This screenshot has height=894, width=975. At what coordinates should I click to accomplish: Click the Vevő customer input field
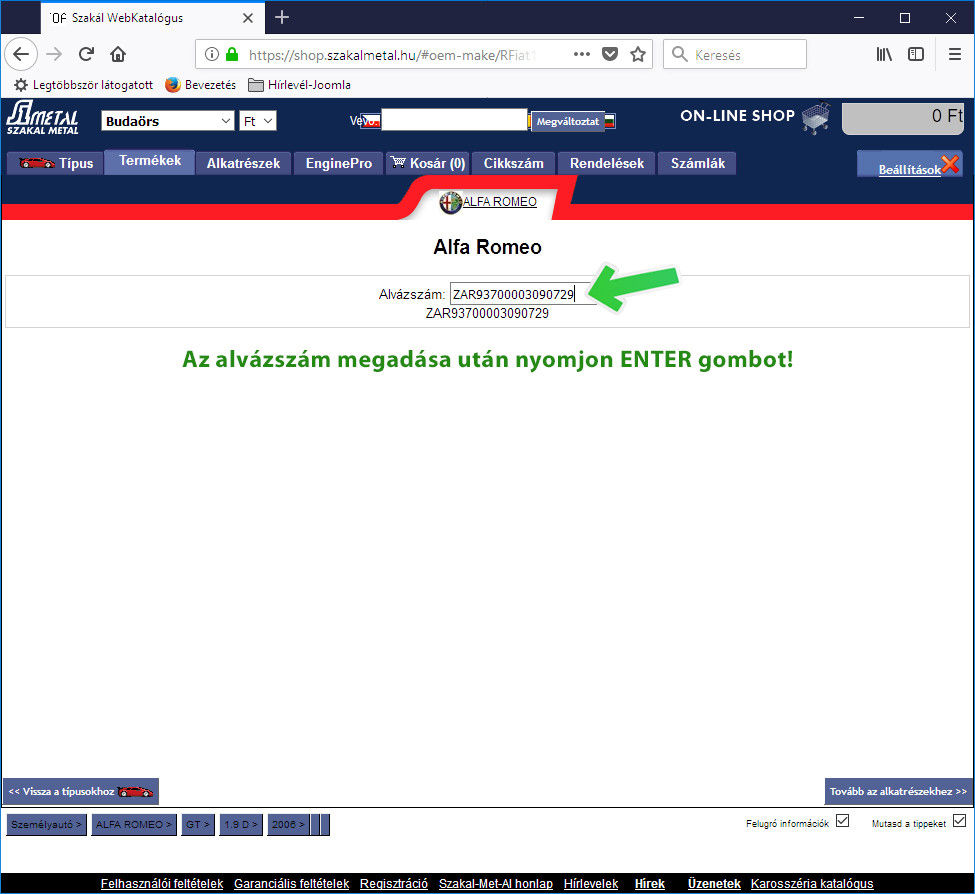coord(454,120)
